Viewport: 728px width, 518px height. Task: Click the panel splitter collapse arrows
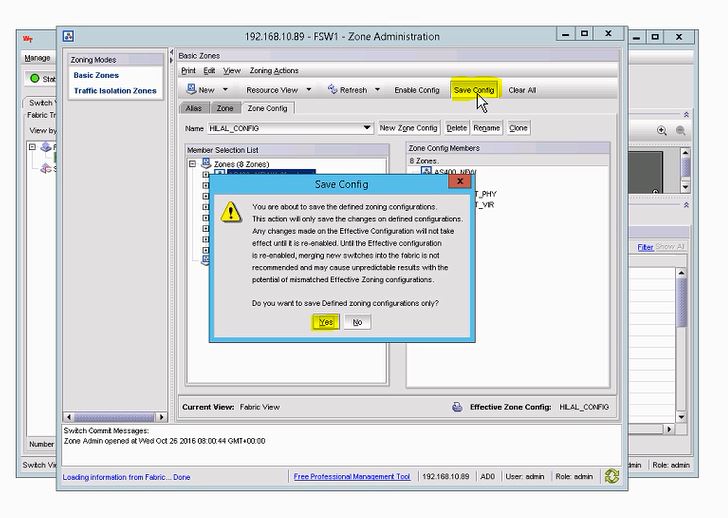(x=171, y=56)
